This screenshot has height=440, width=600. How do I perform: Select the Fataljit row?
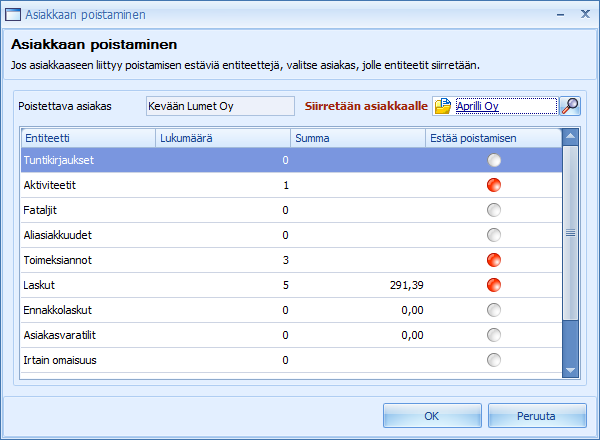(292, 210)
